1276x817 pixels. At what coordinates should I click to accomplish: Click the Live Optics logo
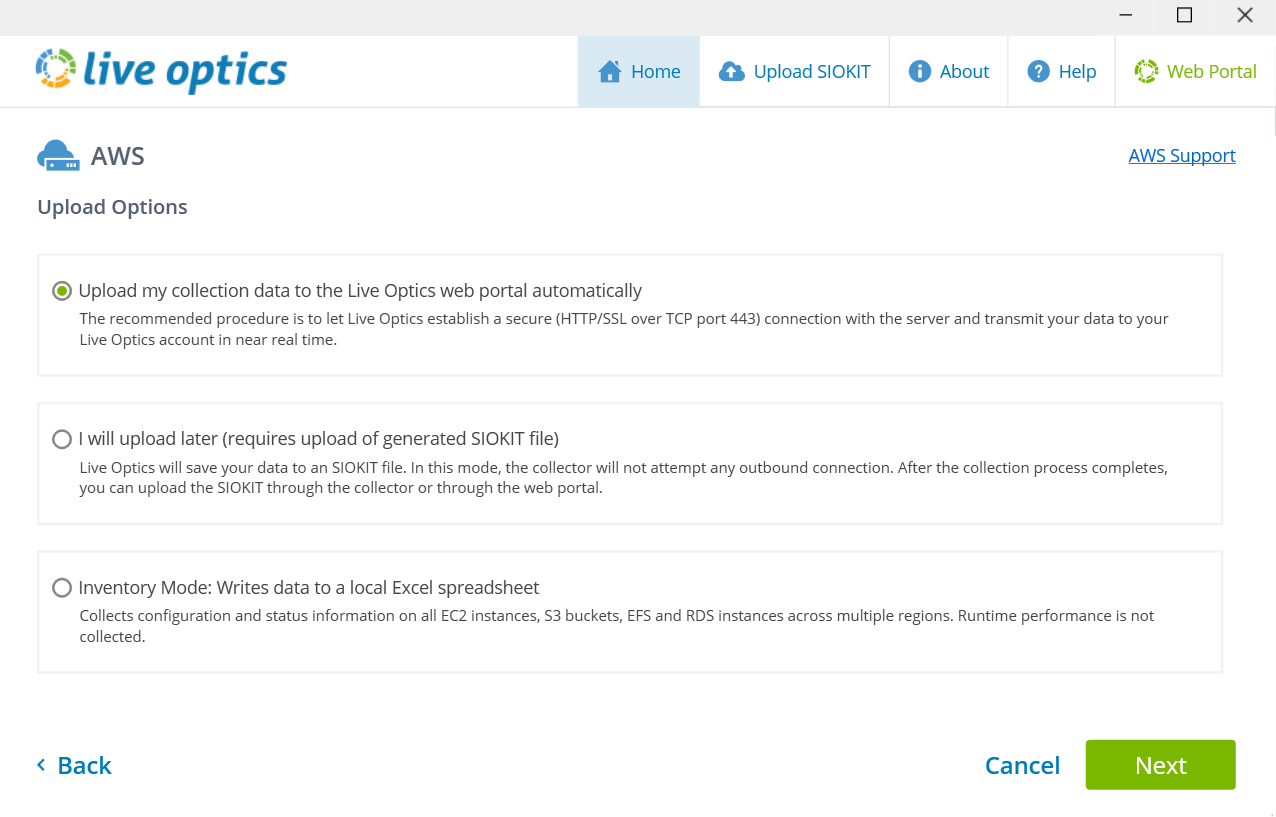pyautogui.click(x=160, y=70)
